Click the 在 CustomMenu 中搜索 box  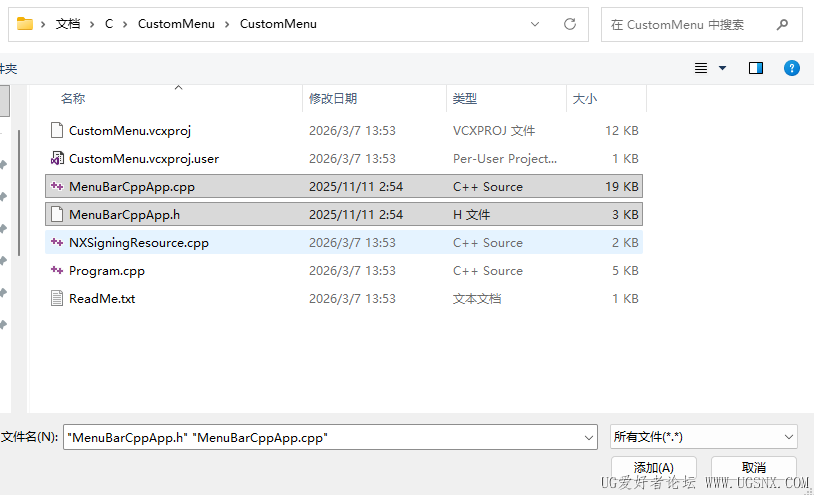click(x=701, y=24)
